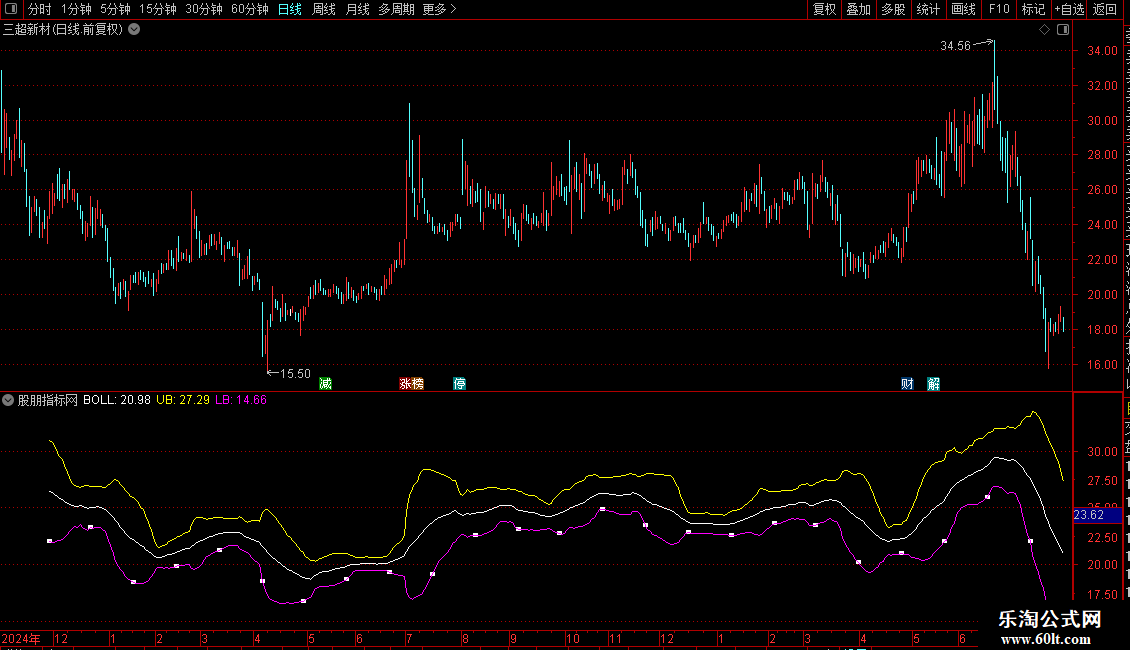The height and width of the screenshot is (650, 1130).
Task: Toggle the right info panel icon
Action: [x=1063, y=30]
